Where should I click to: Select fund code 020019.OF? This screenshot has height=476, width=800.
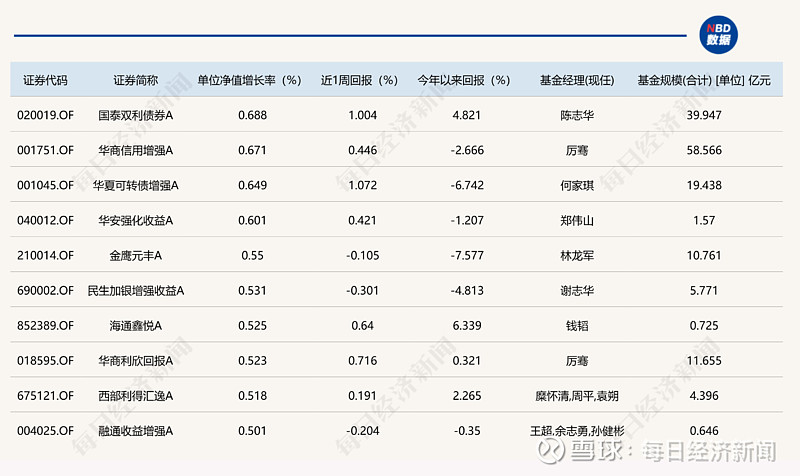45,115
